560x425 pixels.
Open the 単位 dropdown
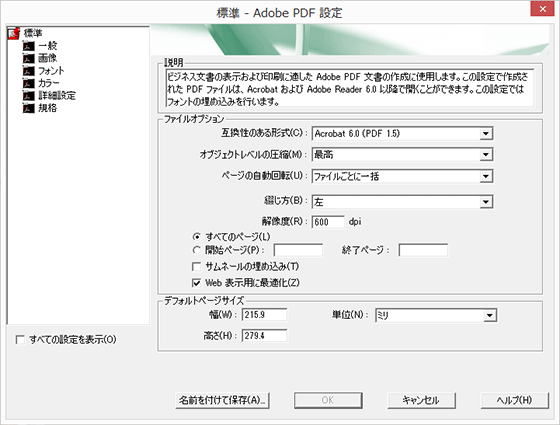click(x=436, y=315)
